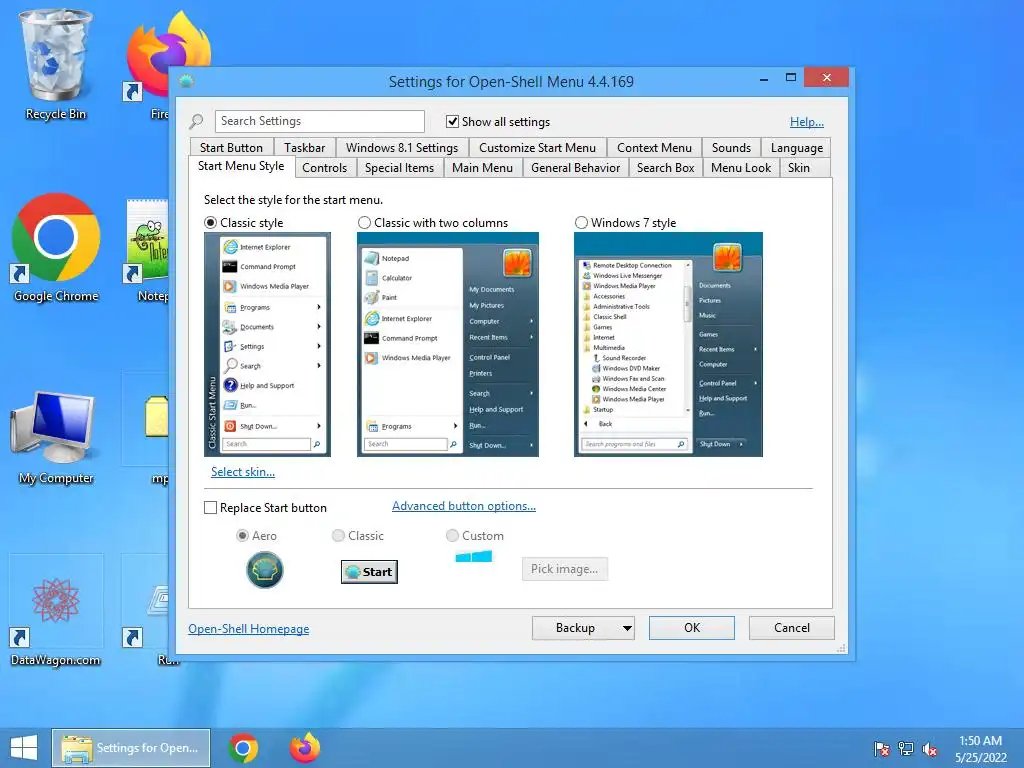Image resolution: width=1024 pixels, height=768 pixels.
Task: Open the Search Box tab
Action: point(665,168)
